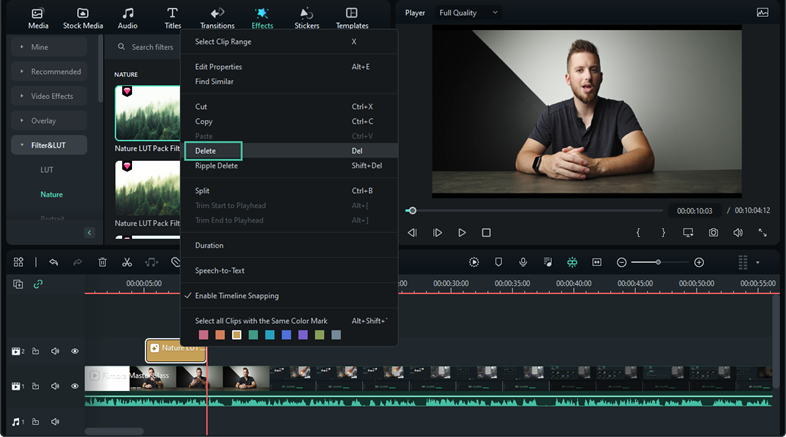Step forward one frame in player
Screen dimensions: 786x437
coord(437,233)
